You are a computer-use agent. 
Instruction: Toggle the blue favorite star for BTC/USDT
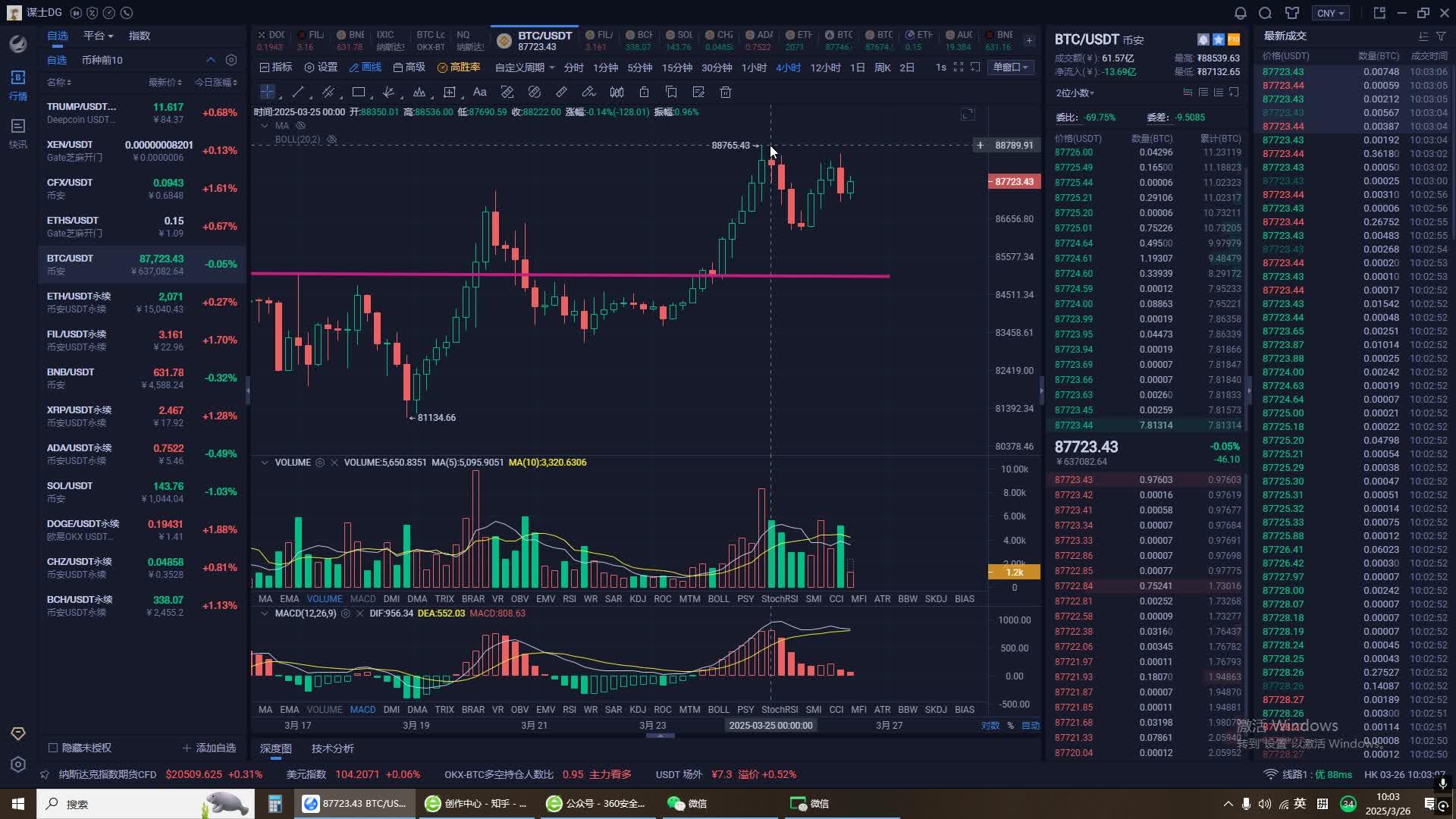(x=1219, y=39)
